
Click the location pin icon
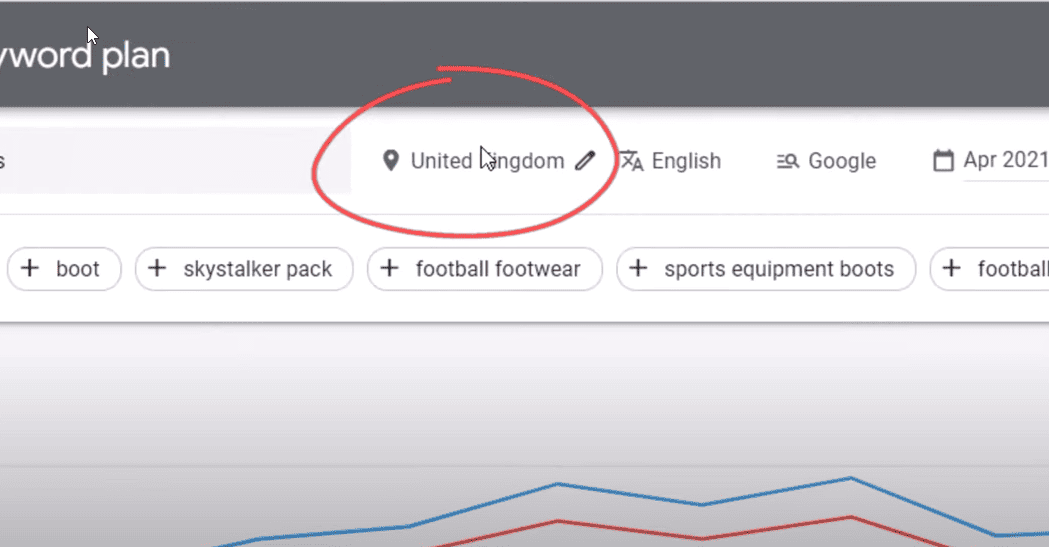391,160
